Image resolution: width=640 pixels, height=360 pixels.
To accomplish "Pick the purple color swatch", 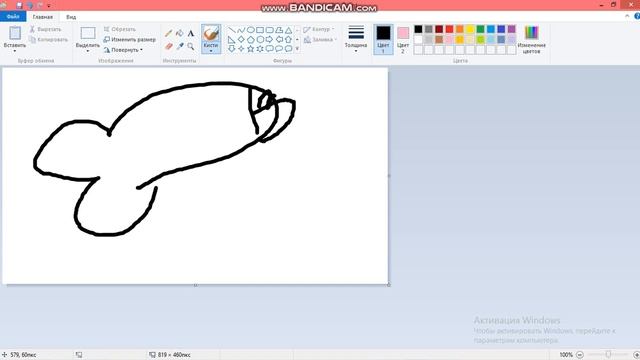I will pos(511,29).
